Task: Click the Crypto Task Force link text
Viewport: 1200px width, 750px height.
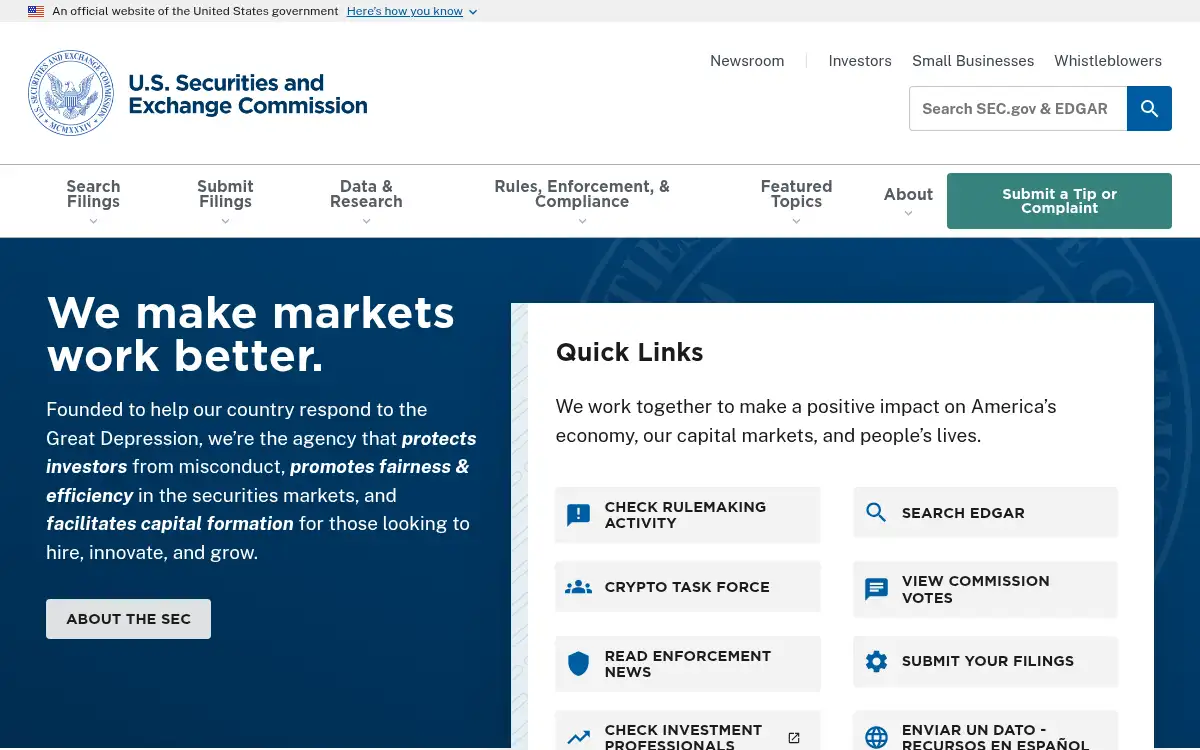Action: 687,587
